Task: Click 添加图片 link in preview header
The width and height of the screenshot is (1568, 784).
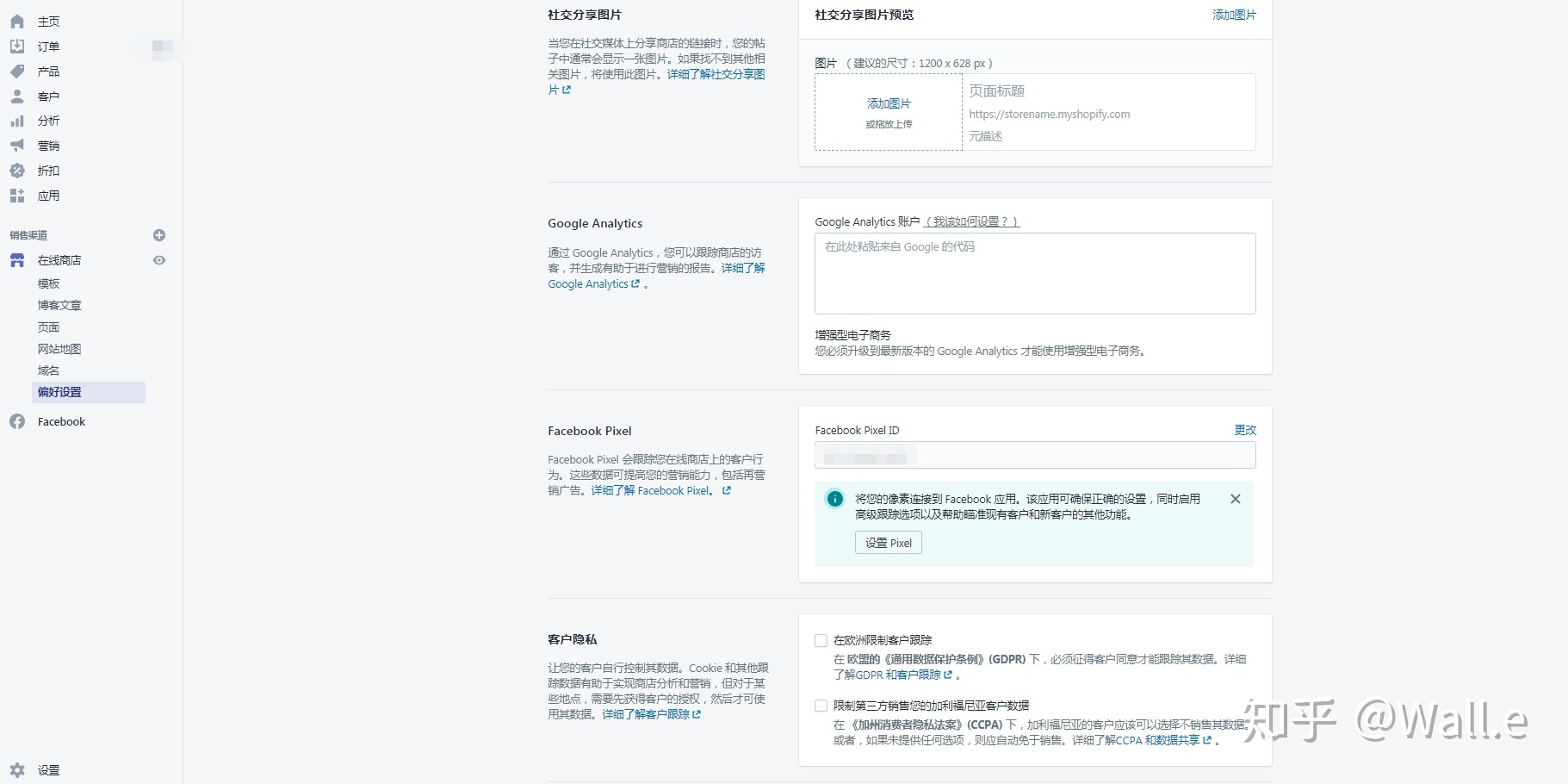Action: tap(1234, 15)
